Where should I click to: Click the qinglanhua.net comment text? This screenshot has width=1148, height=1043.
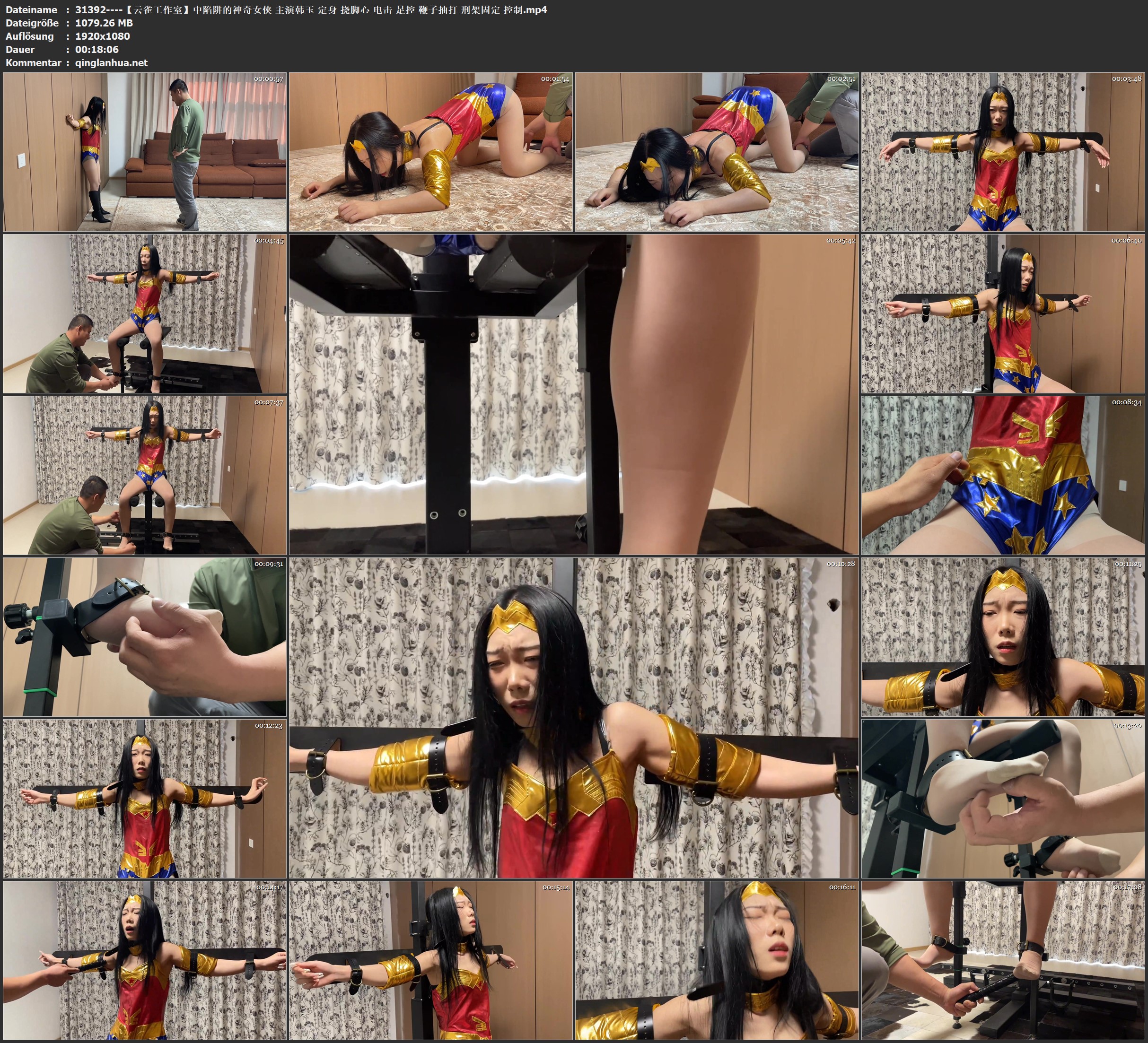click(111, 62)
